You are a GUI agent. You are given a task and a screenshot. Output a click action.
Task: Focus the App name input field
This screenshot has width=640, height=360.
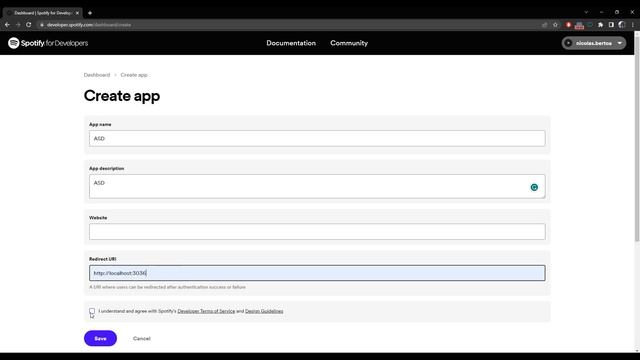317,138
